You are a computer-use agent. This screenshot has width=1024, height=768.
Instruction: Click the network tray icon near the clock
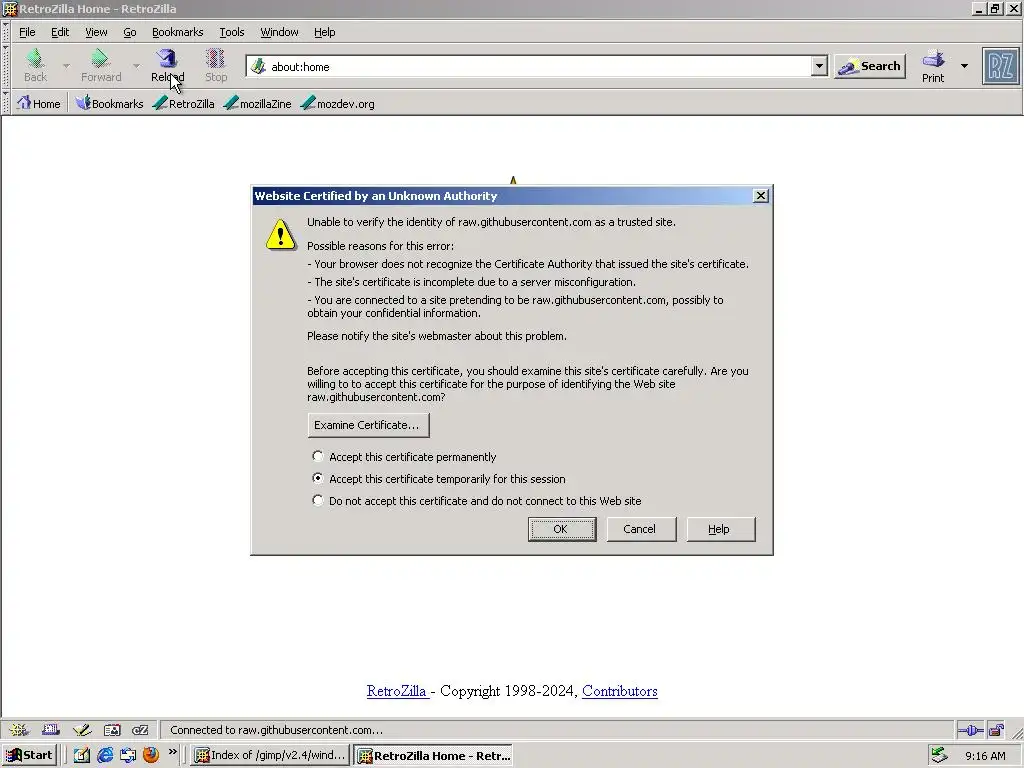(x=939, y=755)
